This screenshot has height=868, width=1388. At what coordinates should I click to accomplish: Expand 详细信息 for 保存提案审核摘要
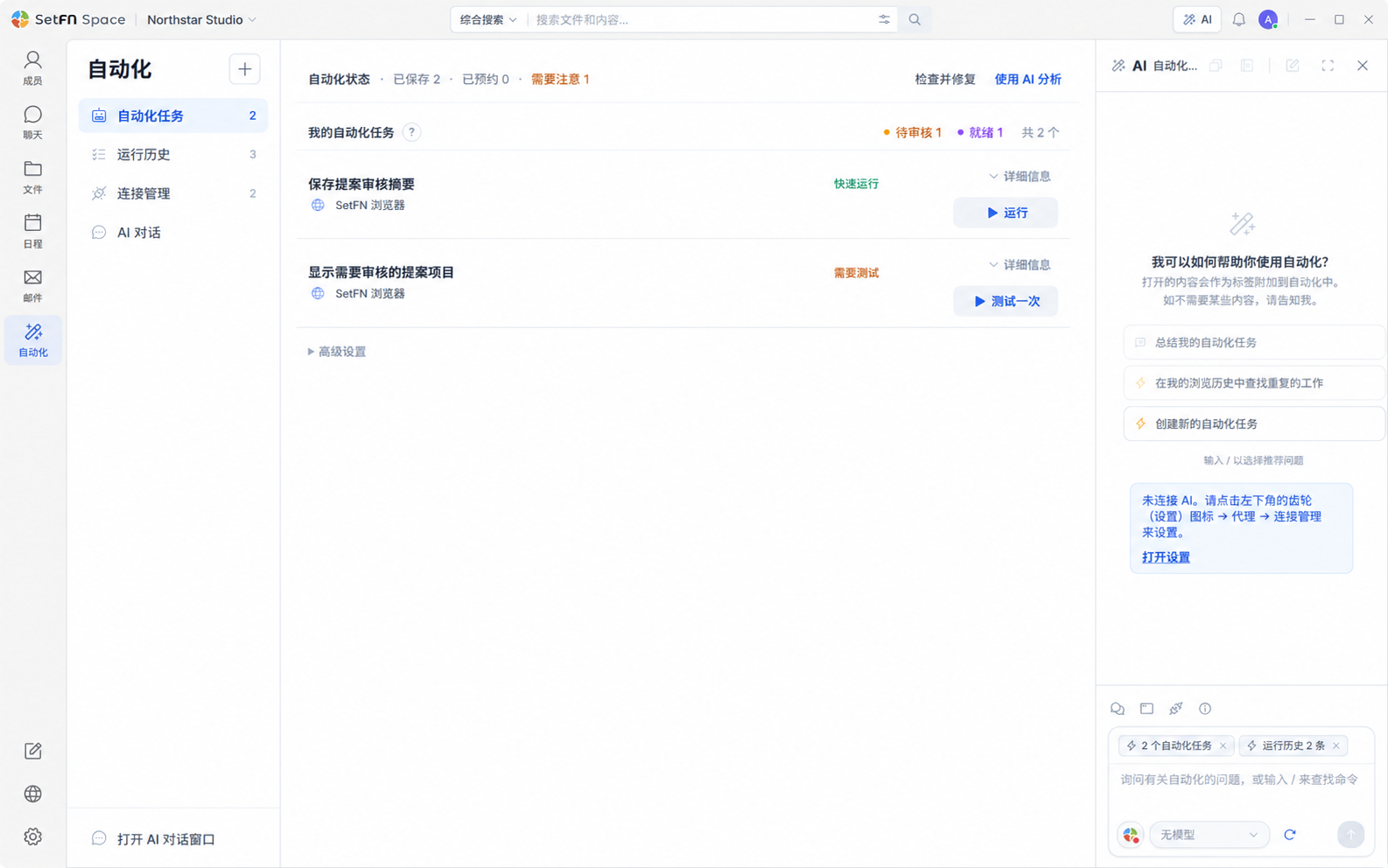(x=1020, y=177)
